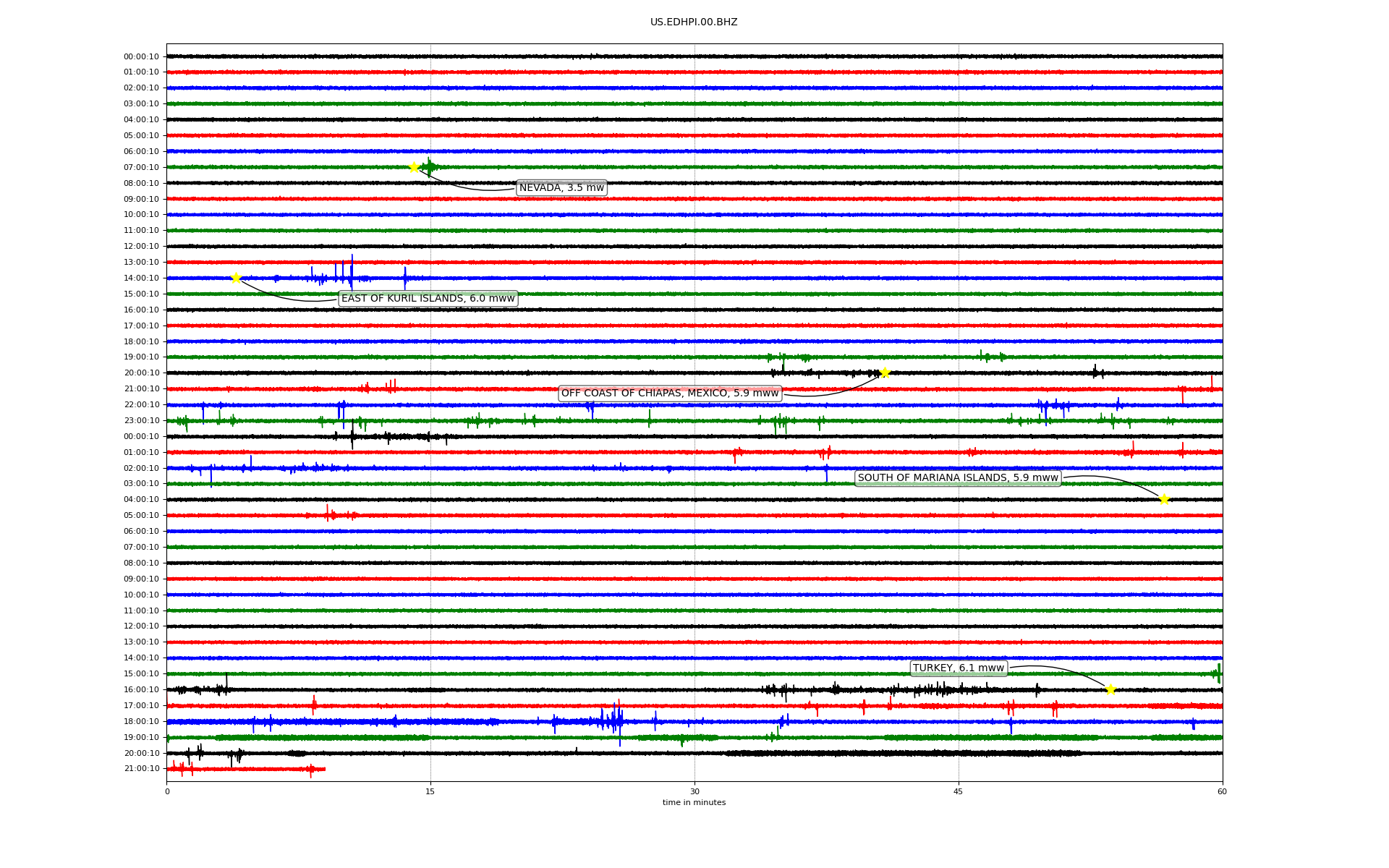Click the yellow star for the Nevada event
Screen dimensions: 1389x868
tap(414, 167)
